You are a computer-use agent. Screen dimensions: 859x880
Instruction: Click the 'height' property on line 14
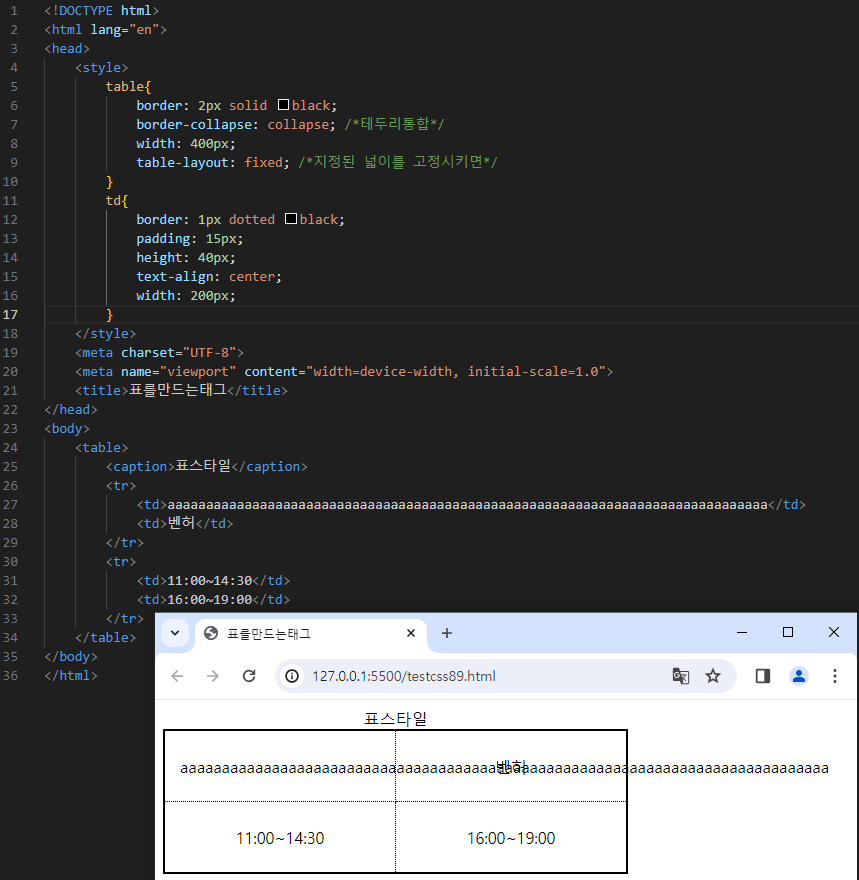pos(159,258)
